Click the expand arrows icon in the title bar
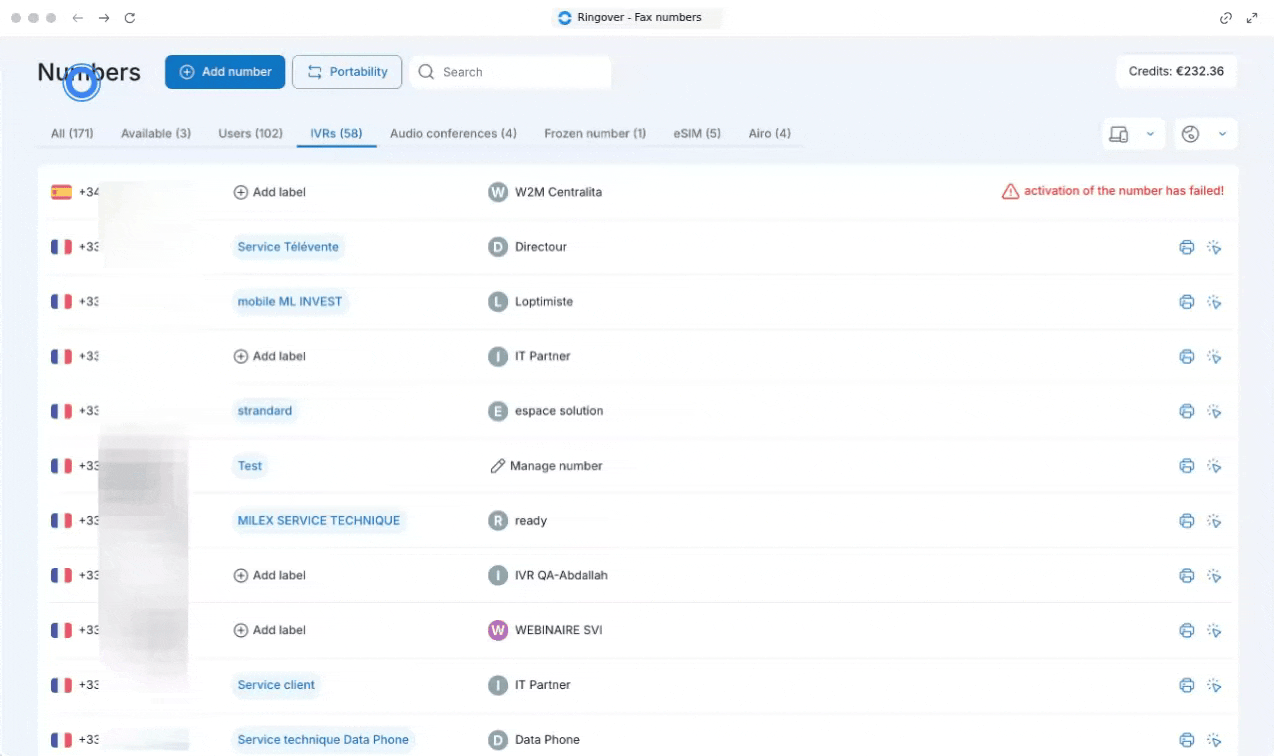 (1252, 18)
